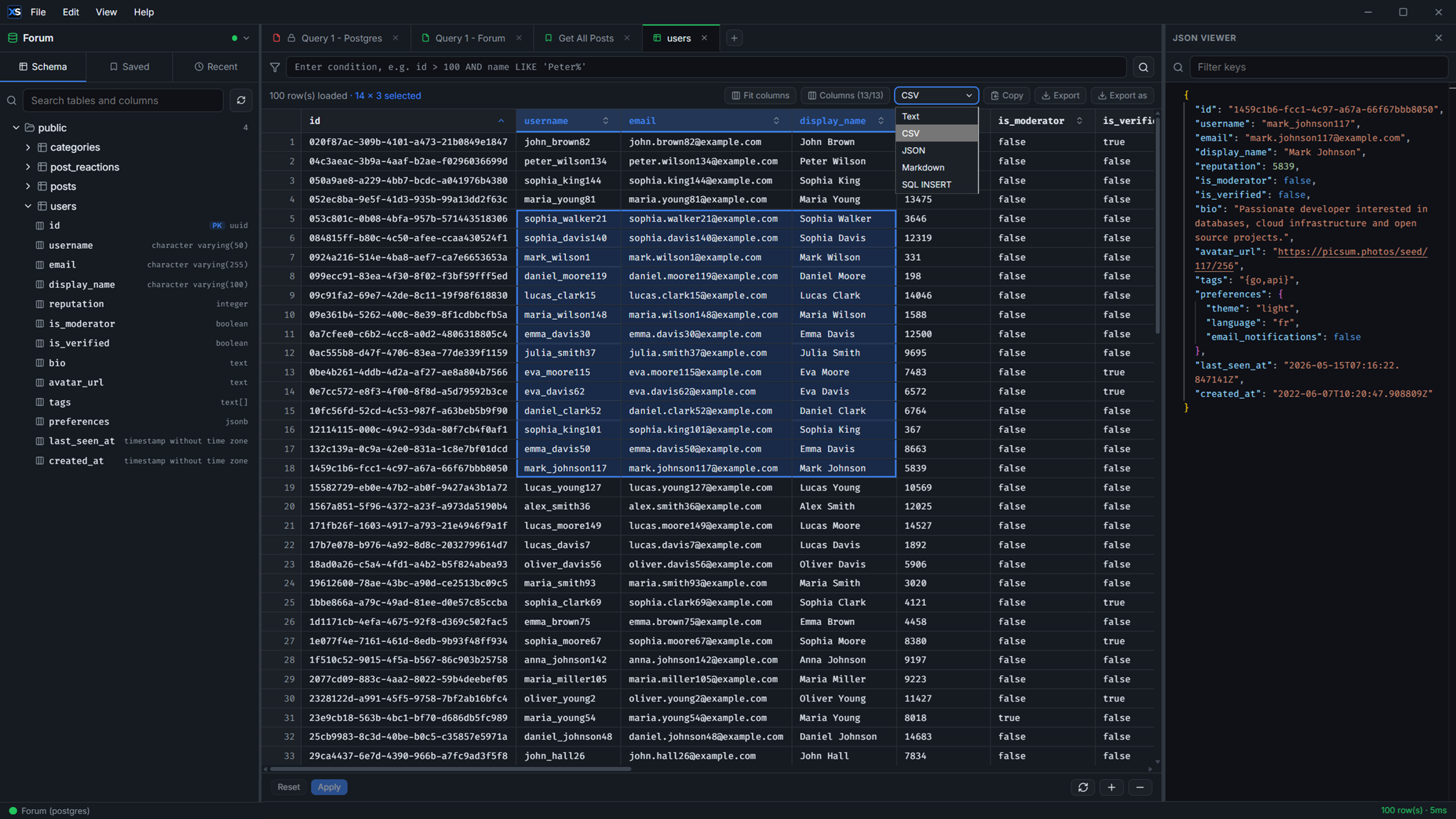Click the CSV format dropdown box

pyautogui.click(x=936, y=95)
